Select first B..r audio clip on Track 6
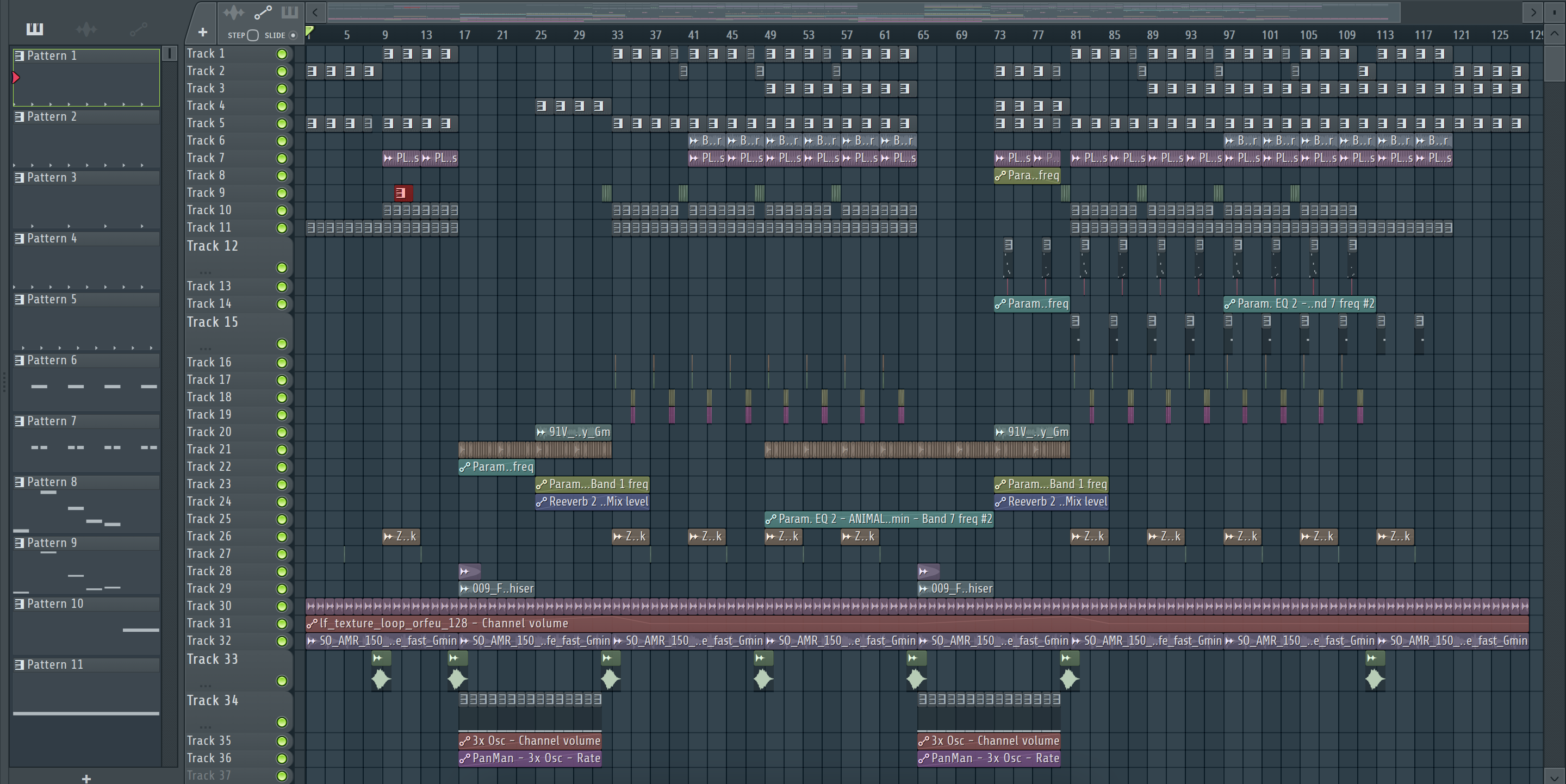 point(707,141)
